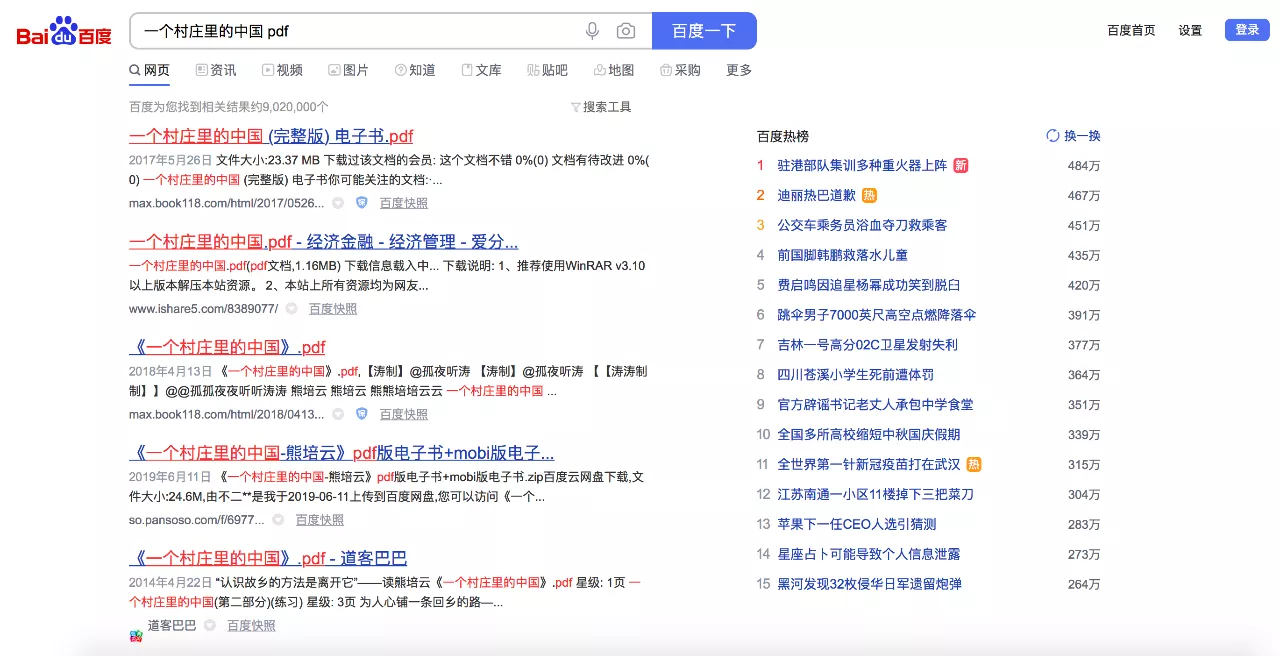This screenshot has height=656, width=1280.
Task: Expand arrow next to so.pansoso.com URL
Action: point(278,520)
